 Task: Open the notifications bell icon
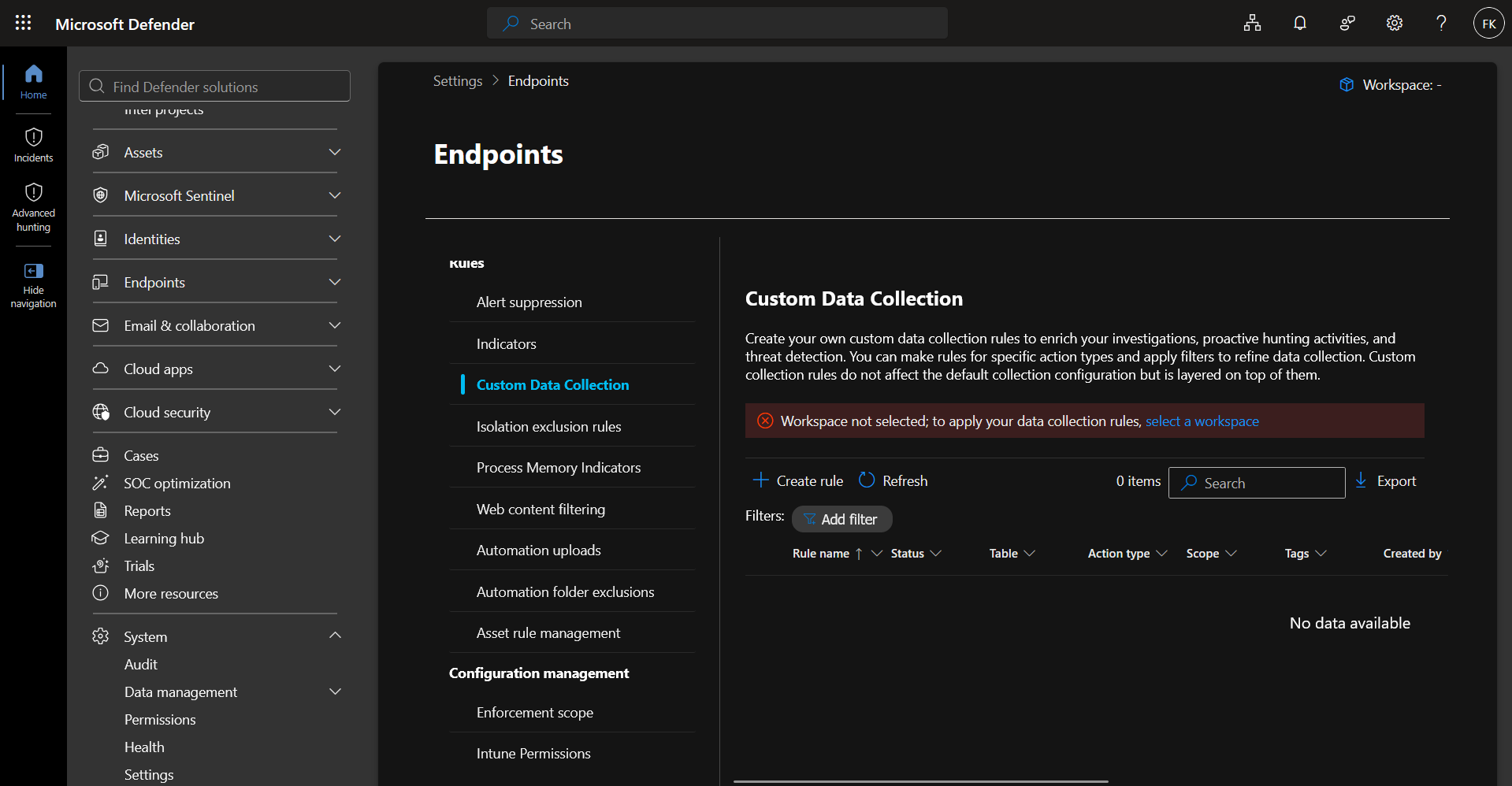point(1300,23)
